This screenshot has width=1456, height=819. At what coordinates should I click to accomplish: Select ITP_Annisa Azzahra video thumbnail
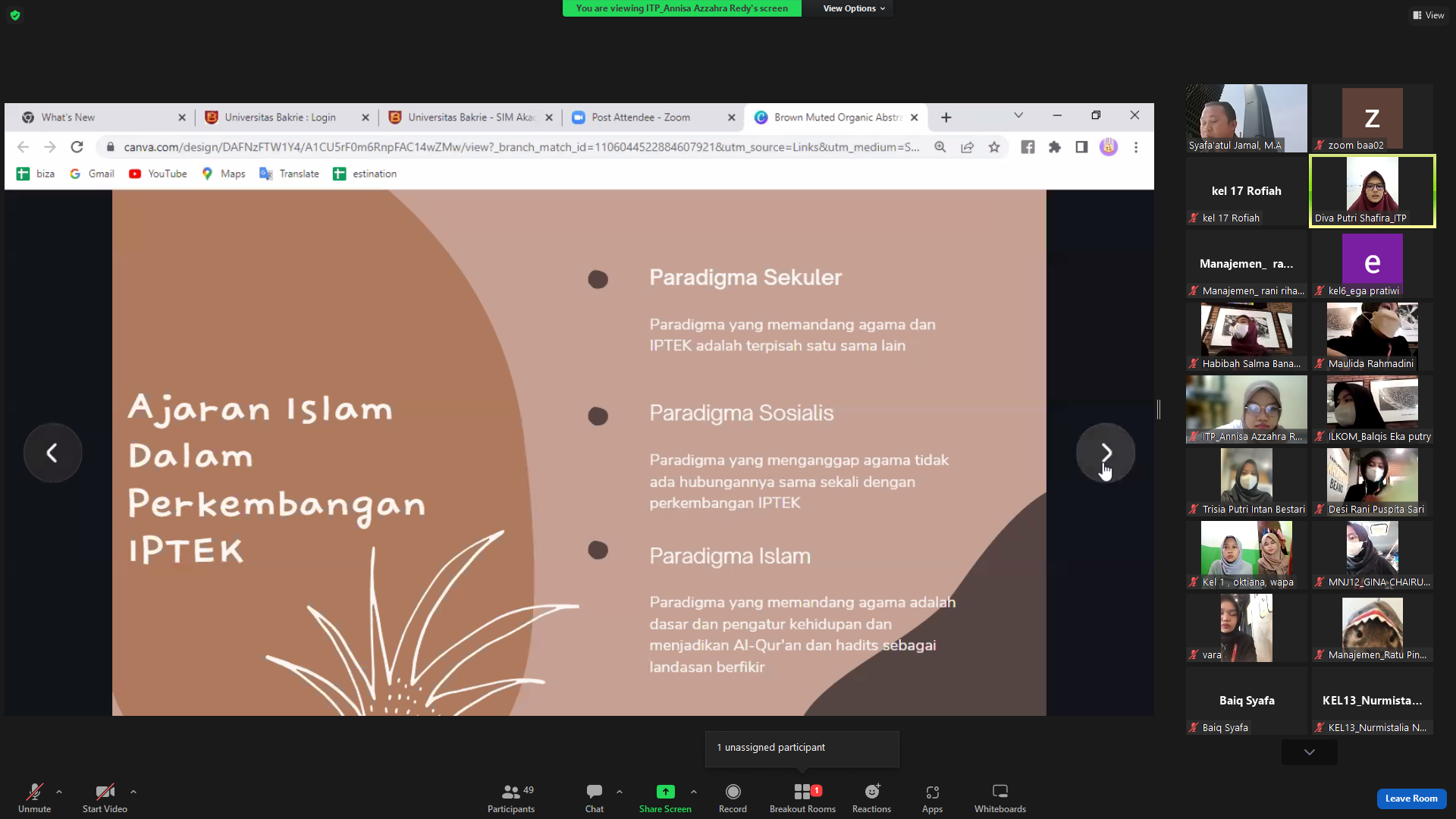click(1247, 409)
